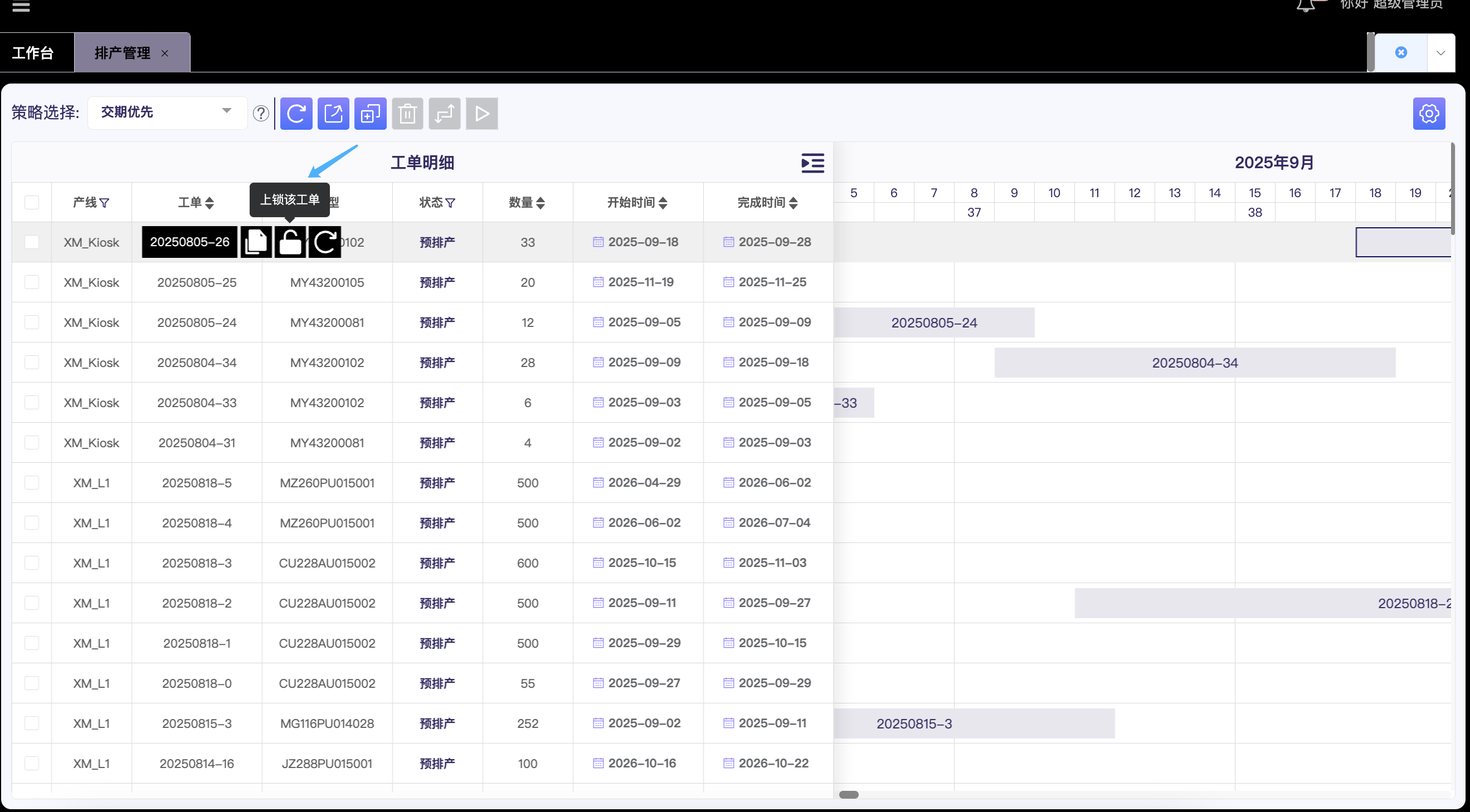The image size is (1470, 812).
Task: Click the strategy help question mark
Action: 261,114
